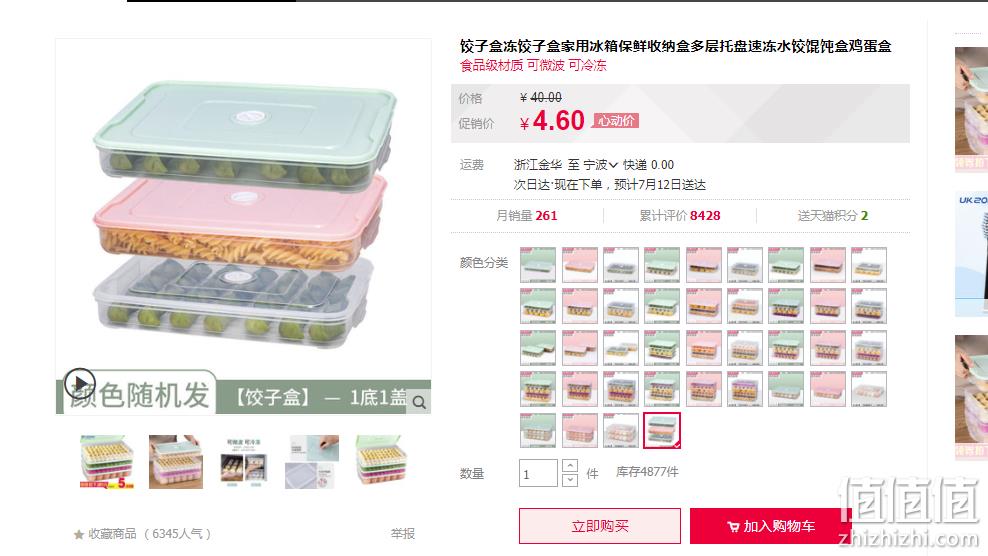View the last gallery thumbnail of stacked trays
Viewport: 988px width, 556px height.
tap(382, 462)
